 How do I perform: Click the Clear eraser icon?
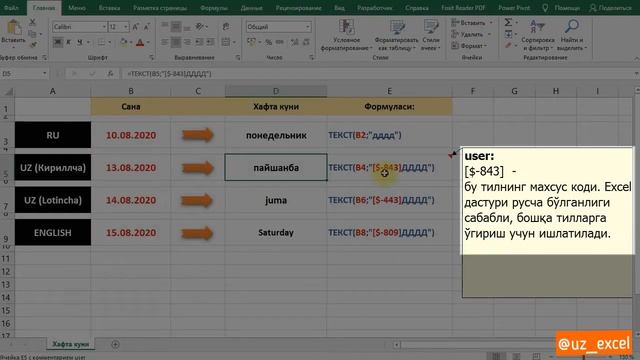508,46
